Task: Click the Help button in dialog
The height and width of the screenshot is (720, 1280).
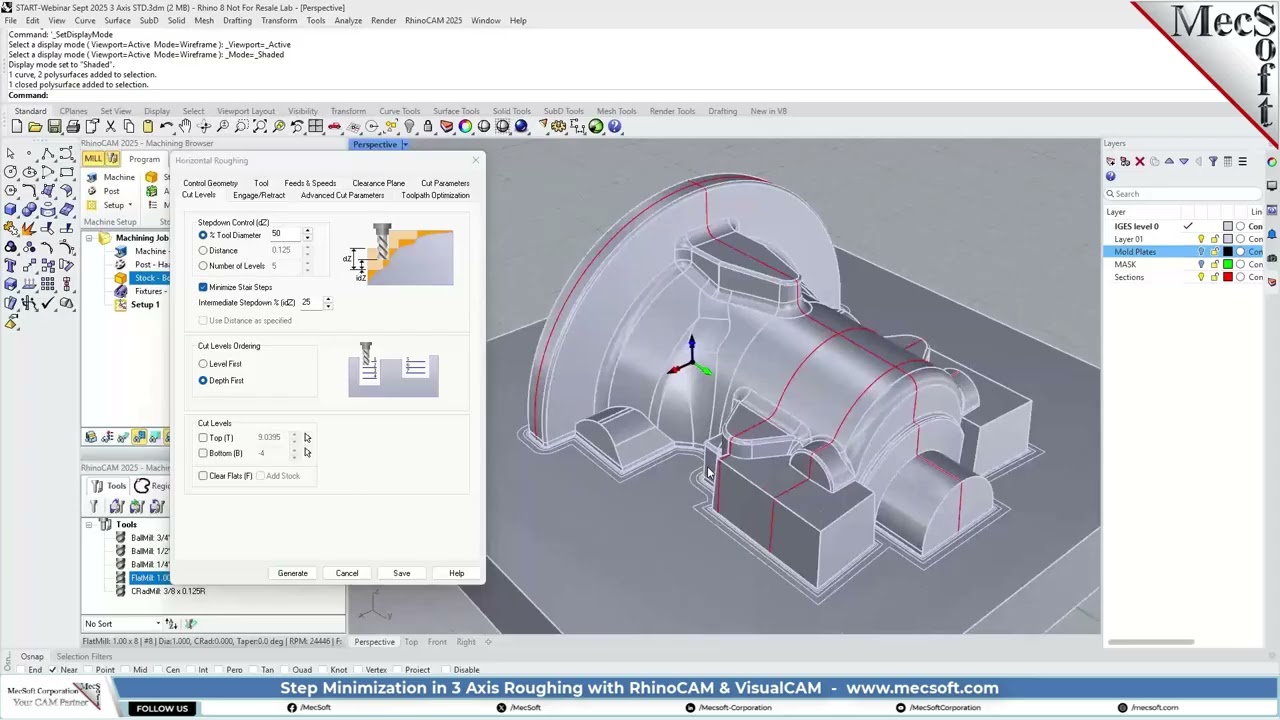Action: (x=456, y=573)
